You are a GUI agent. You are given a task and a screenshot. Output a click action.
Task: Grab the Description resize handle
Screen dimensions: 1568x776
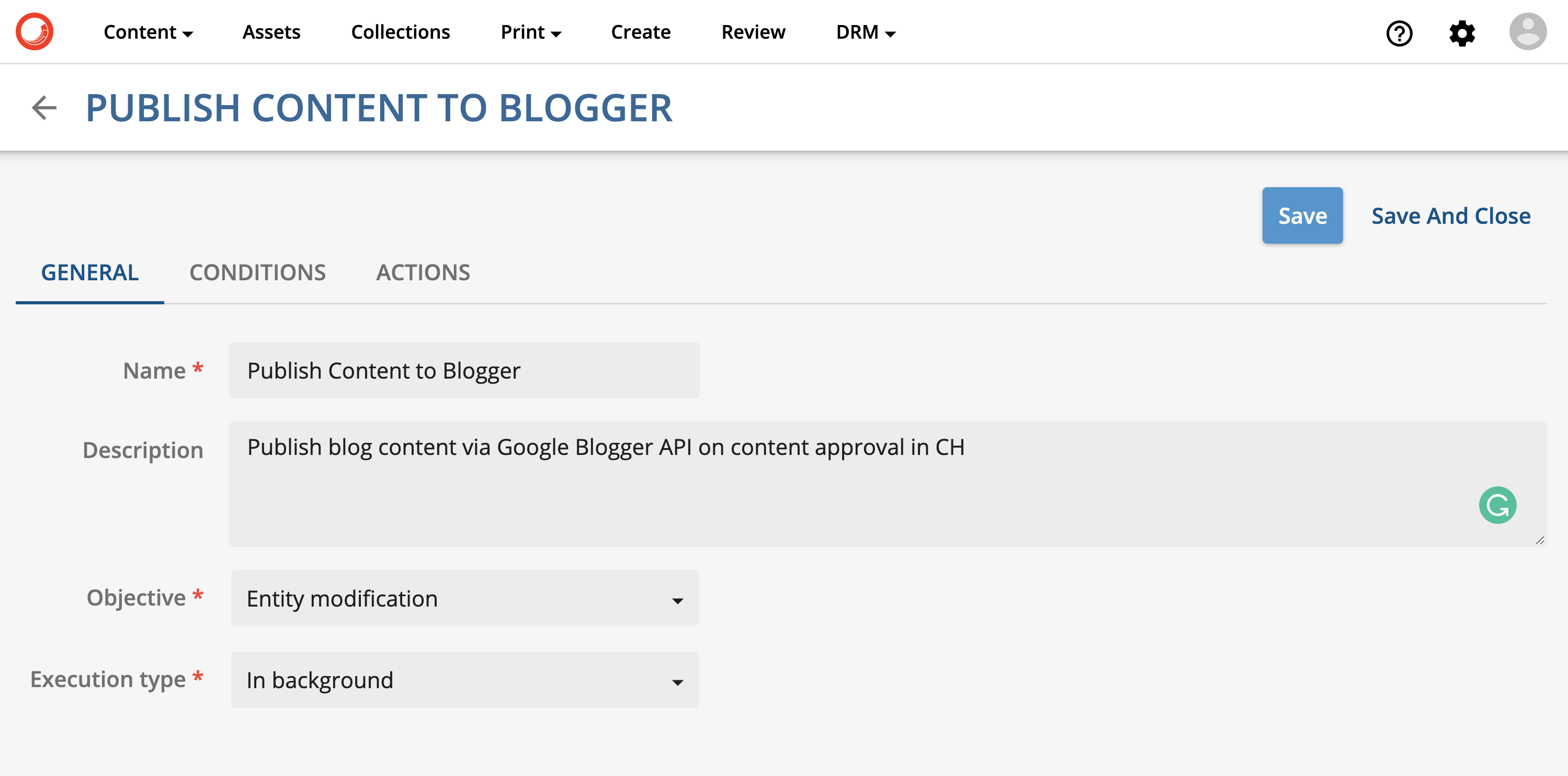pos(1539,540)
